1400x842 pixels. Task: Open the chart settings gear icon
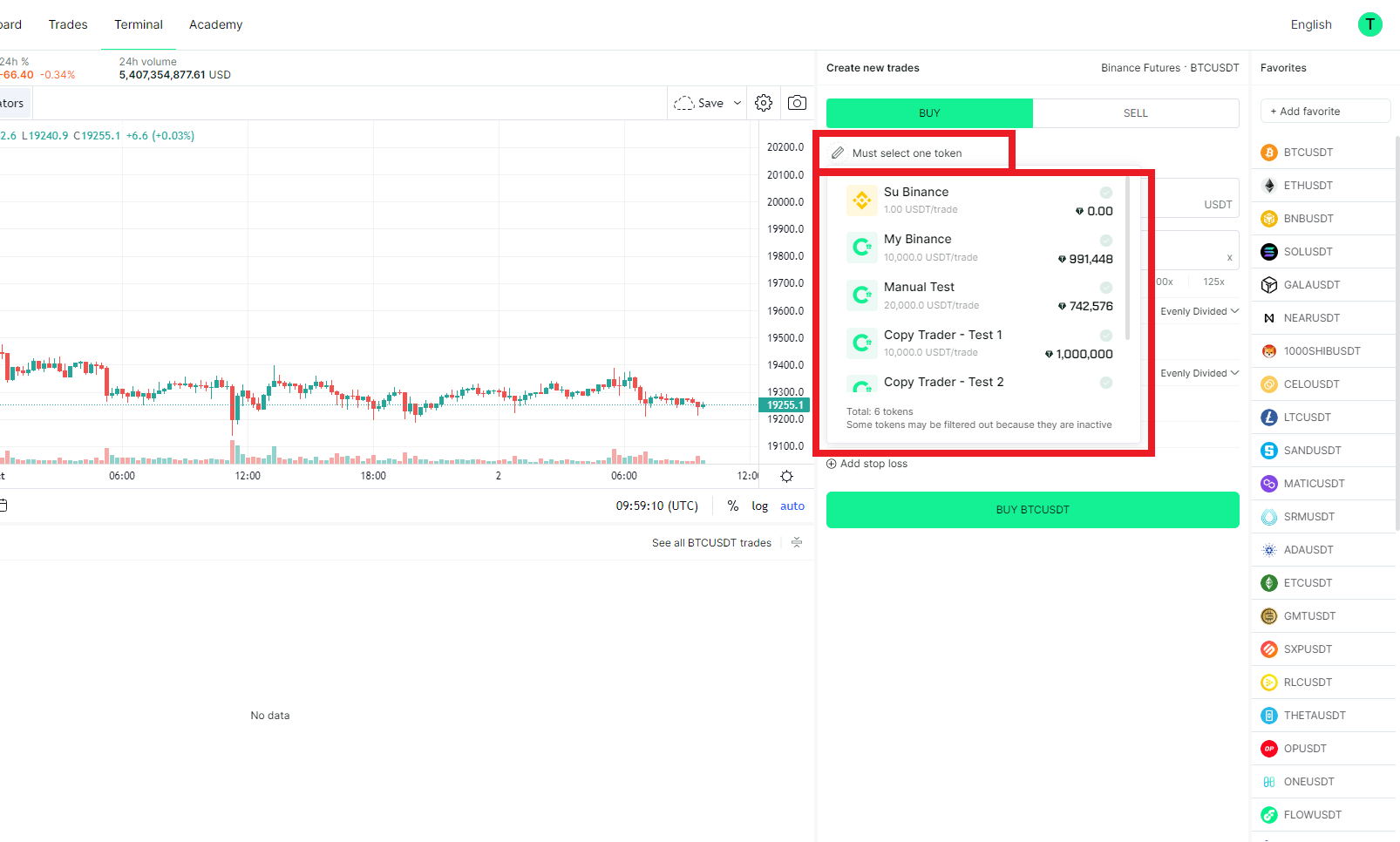click(x=764, y=103)
